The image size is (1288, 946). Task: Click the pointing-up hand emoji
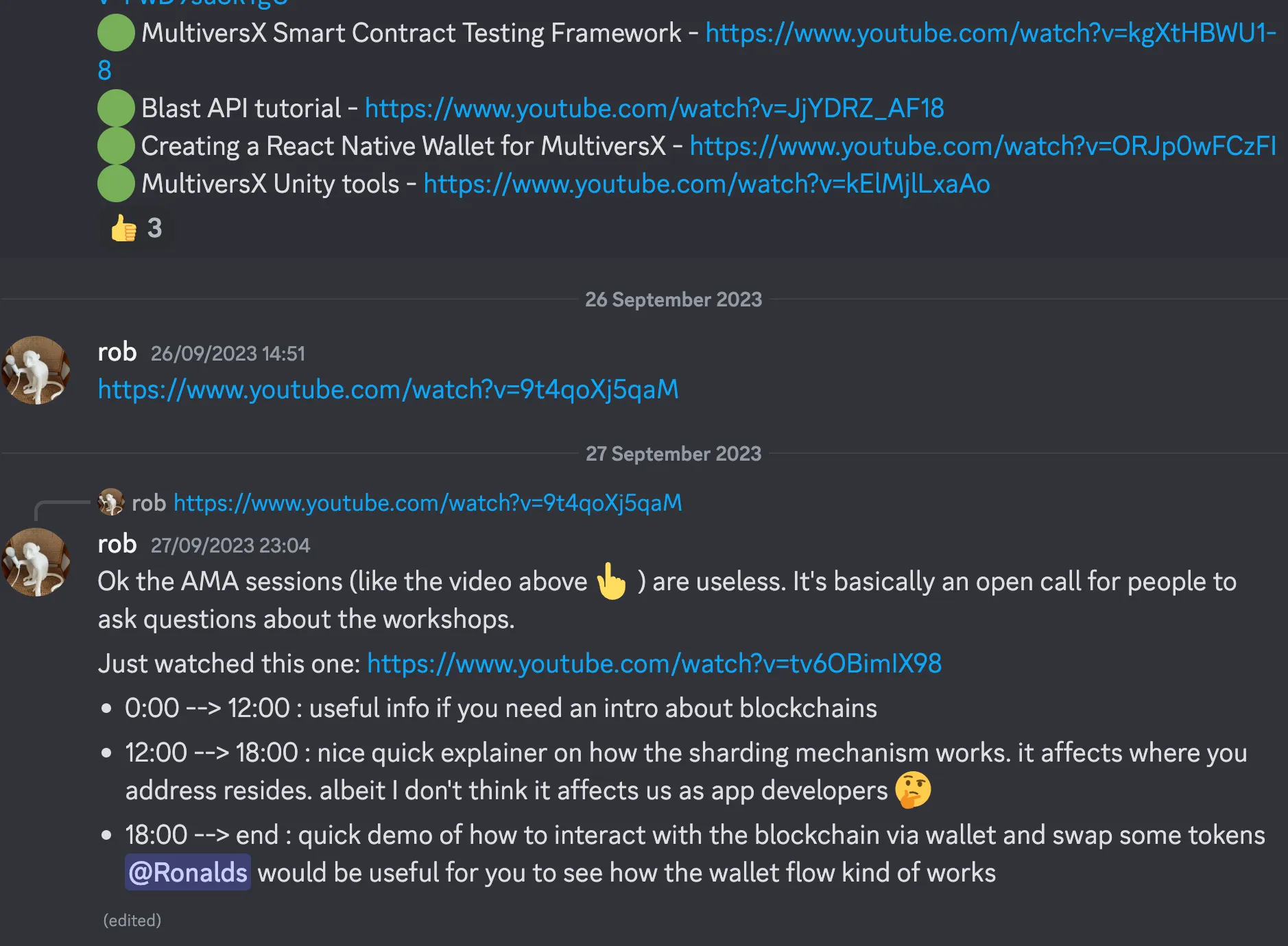[611, 581]
